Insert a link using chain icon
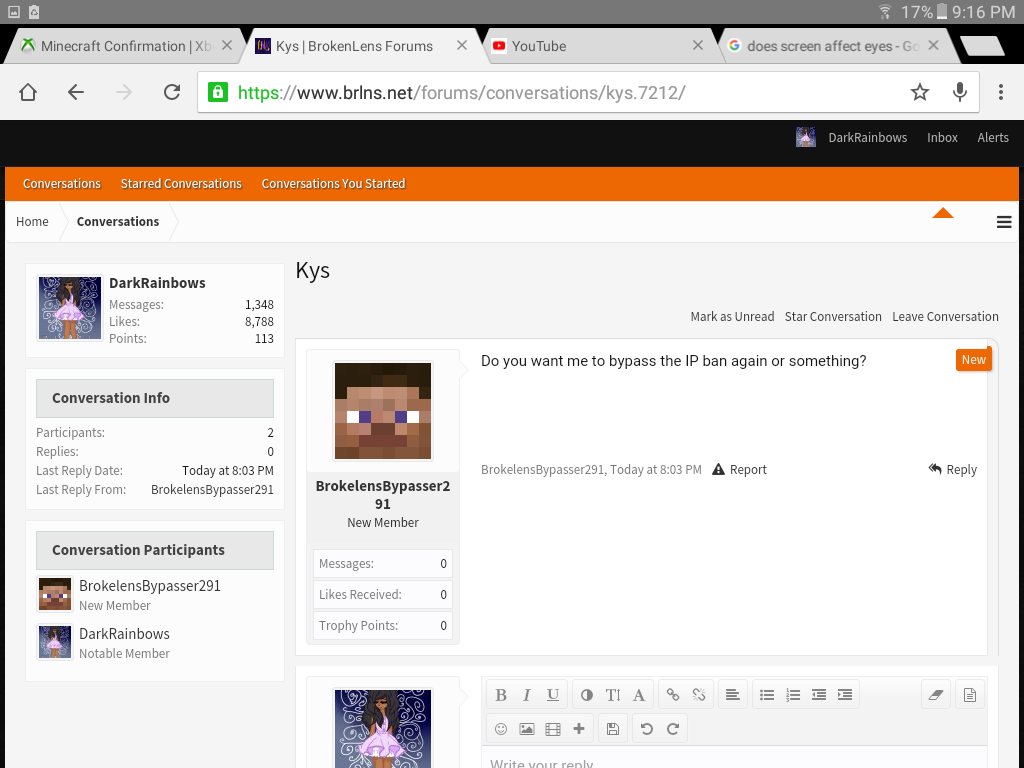Image resolution: width=1024 pixels, height=768 pixels. tap(673, 695)
